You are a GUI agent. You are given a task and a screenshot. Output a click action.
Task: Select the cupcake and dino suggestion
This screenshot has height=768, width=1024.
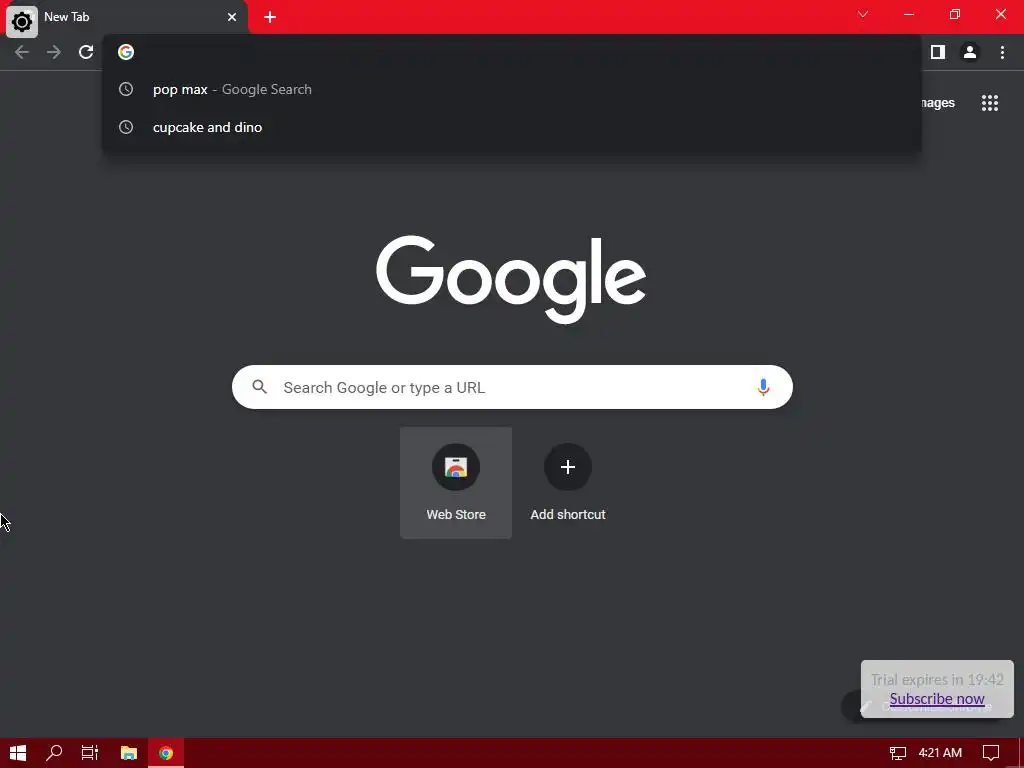click(x=512, y=127)
